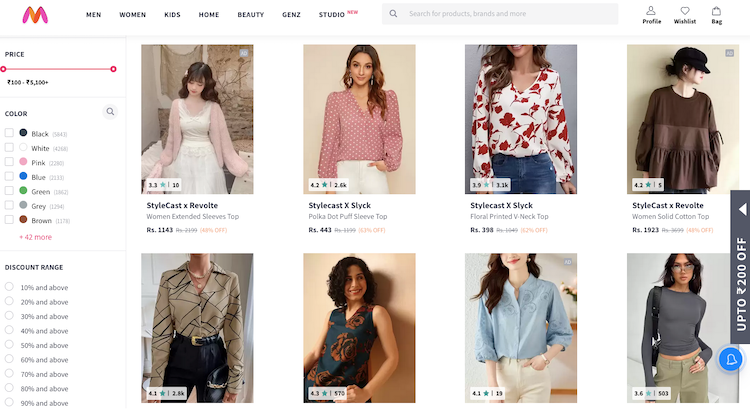Select 80% and above discount
Viewport: 750px width, 410px height.
(x=9, y=388)
